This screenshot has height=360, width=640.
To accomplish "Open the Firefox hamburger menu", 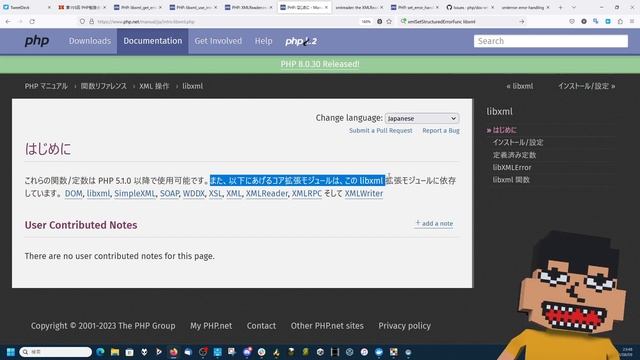I will pos(632,21).
